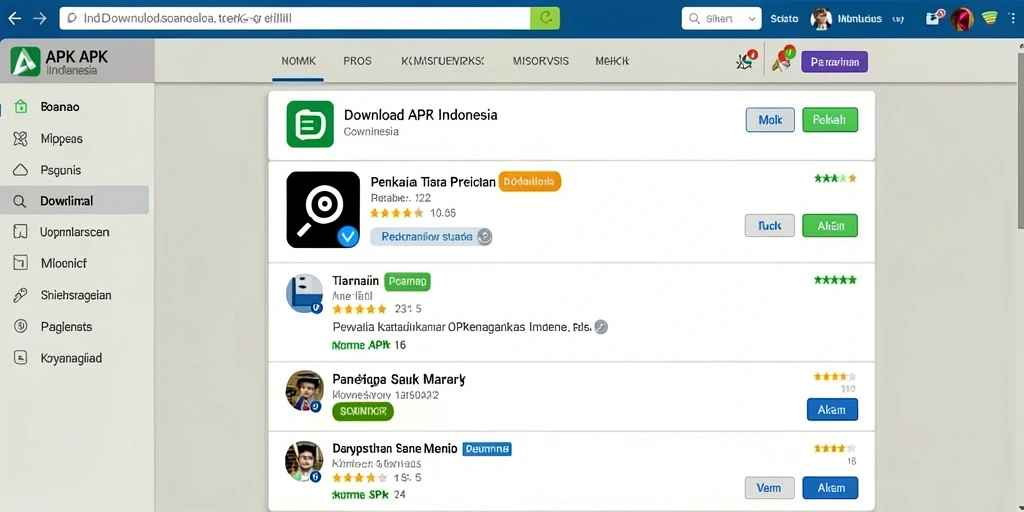1024x512 pixels.
Task: Click the Vern button
Action: pos(770,488)
